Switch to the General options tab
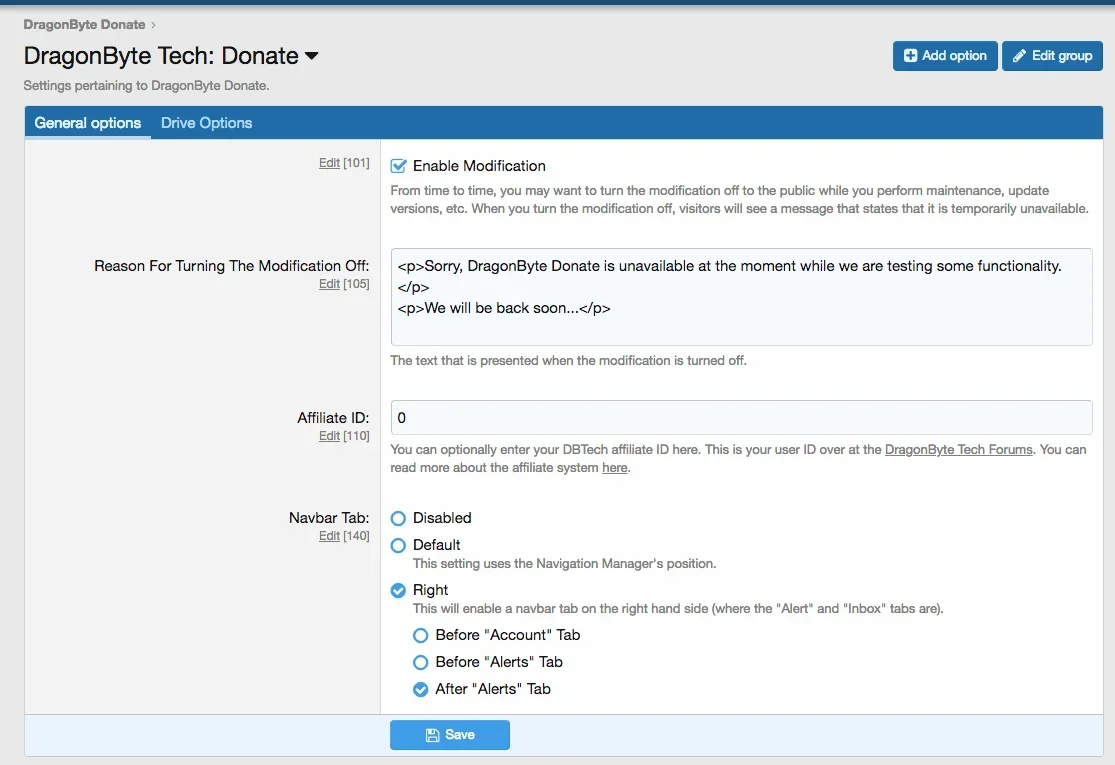 tap(87, 122)
